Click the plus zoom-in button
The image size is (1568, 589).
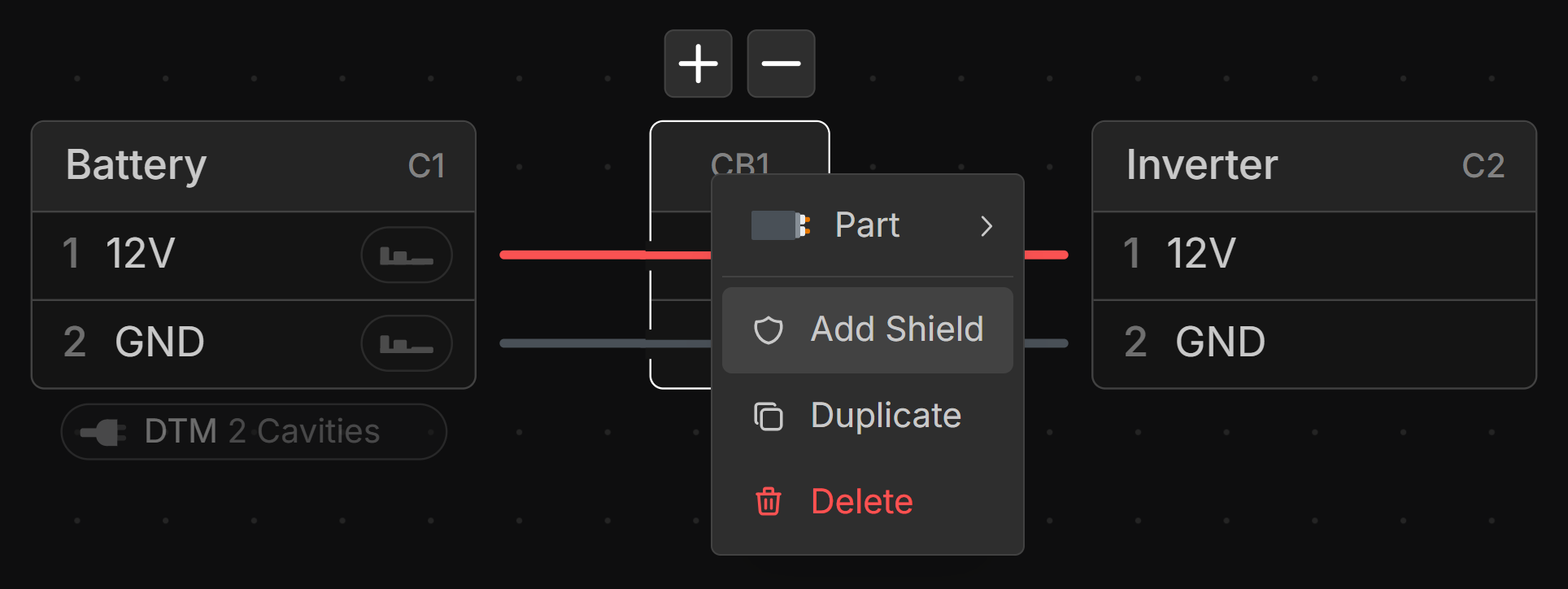pos(698,63)
